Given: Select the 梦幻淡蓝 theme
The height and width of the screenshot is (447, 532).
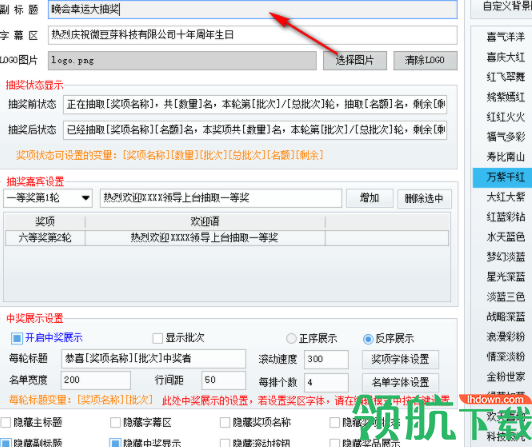Looking at the screenshot, I should (506, 257).
